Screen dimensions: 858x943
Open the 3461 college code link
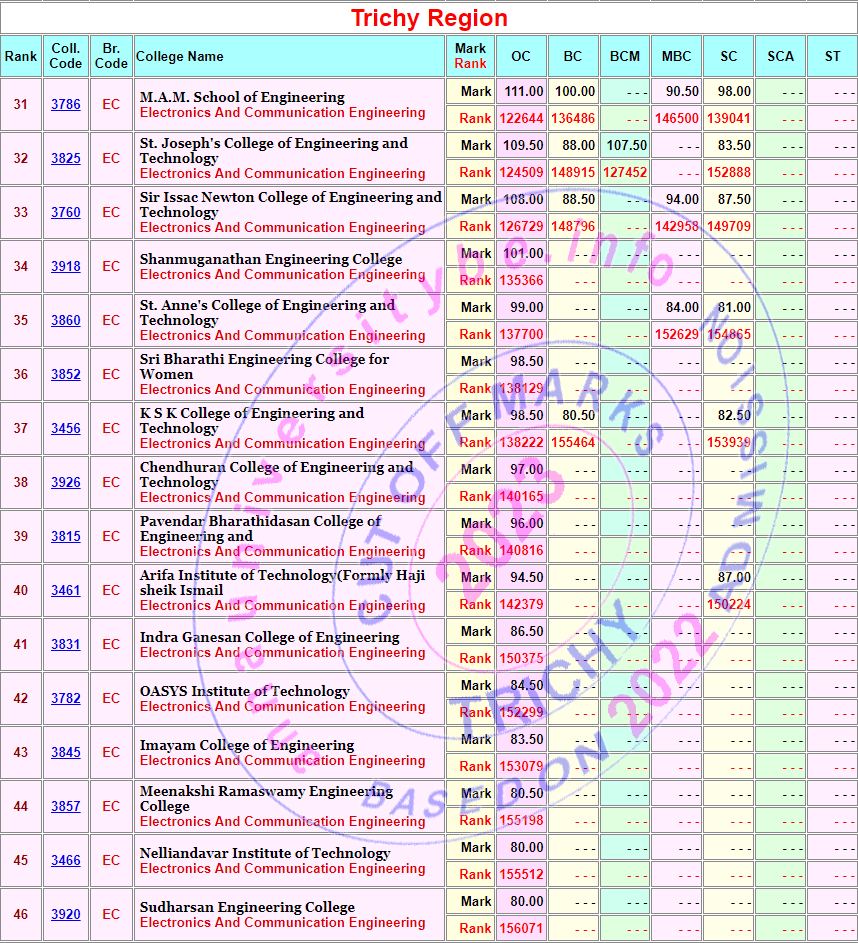point(66,591)
